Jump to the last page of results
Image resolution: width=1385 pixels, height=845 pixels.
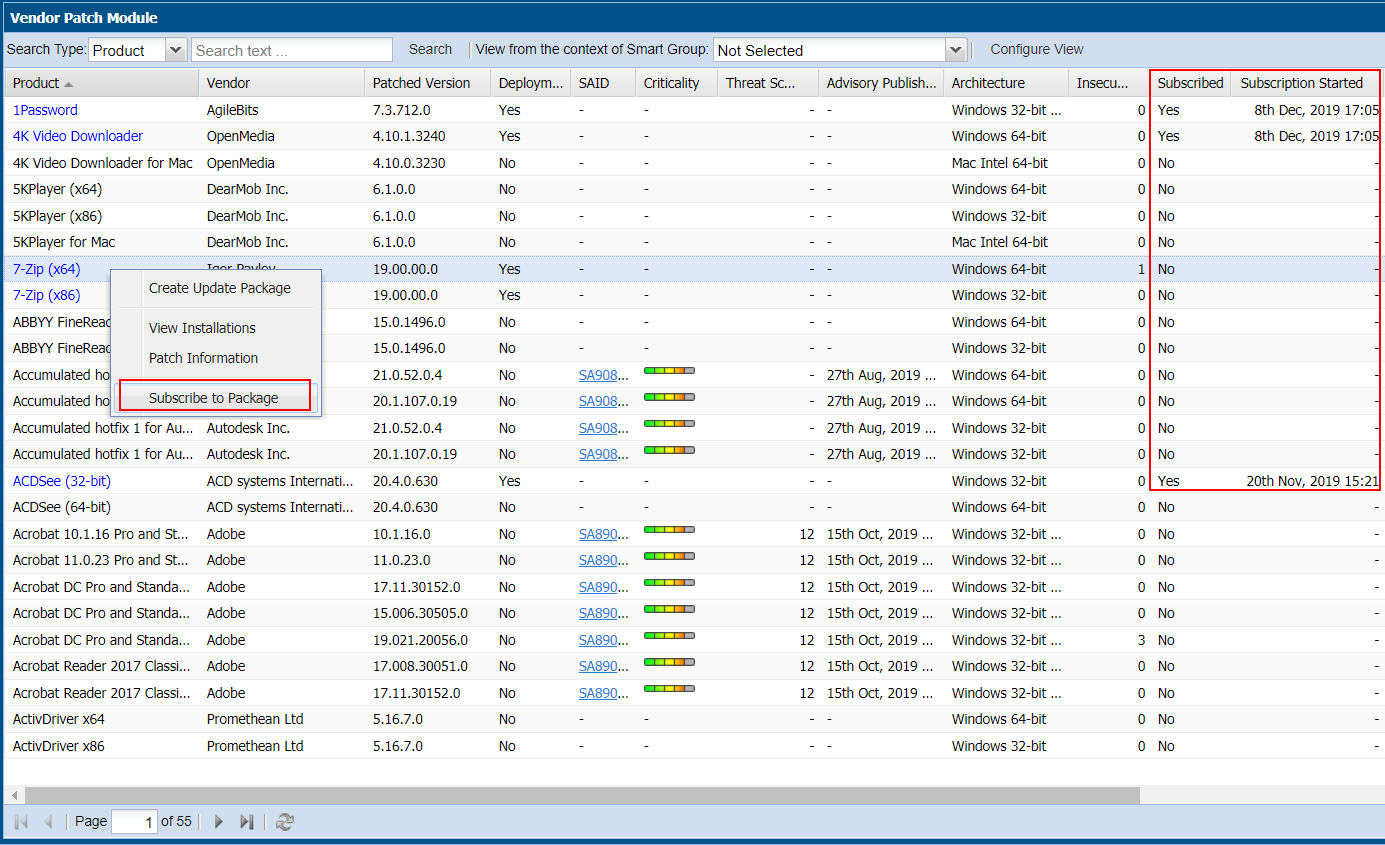click(246, 822)
